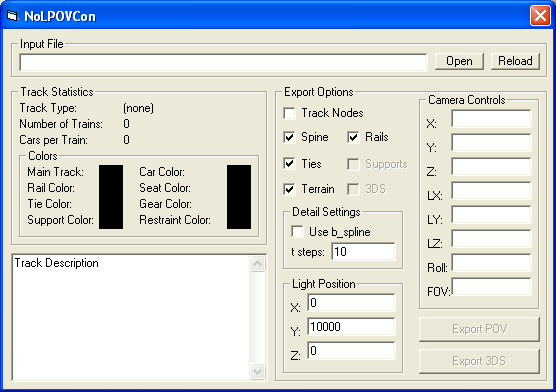Click Light Position X field
The width and height of the screenshot is (556, 392).
point(351,303)
